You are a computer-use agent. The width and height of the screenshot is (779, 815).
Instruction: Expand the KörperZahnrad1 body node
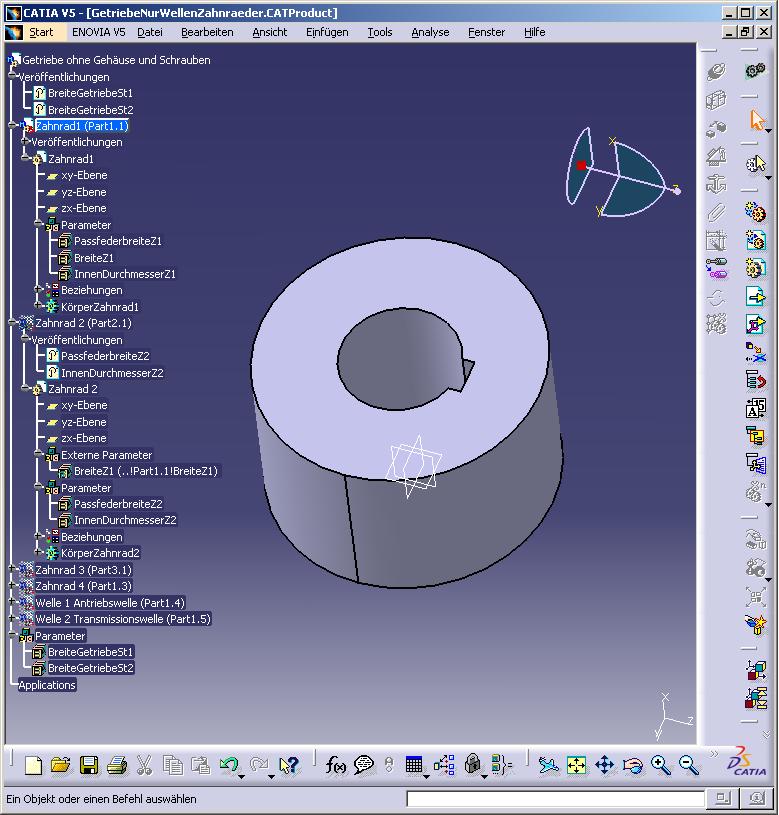point(38,306)
